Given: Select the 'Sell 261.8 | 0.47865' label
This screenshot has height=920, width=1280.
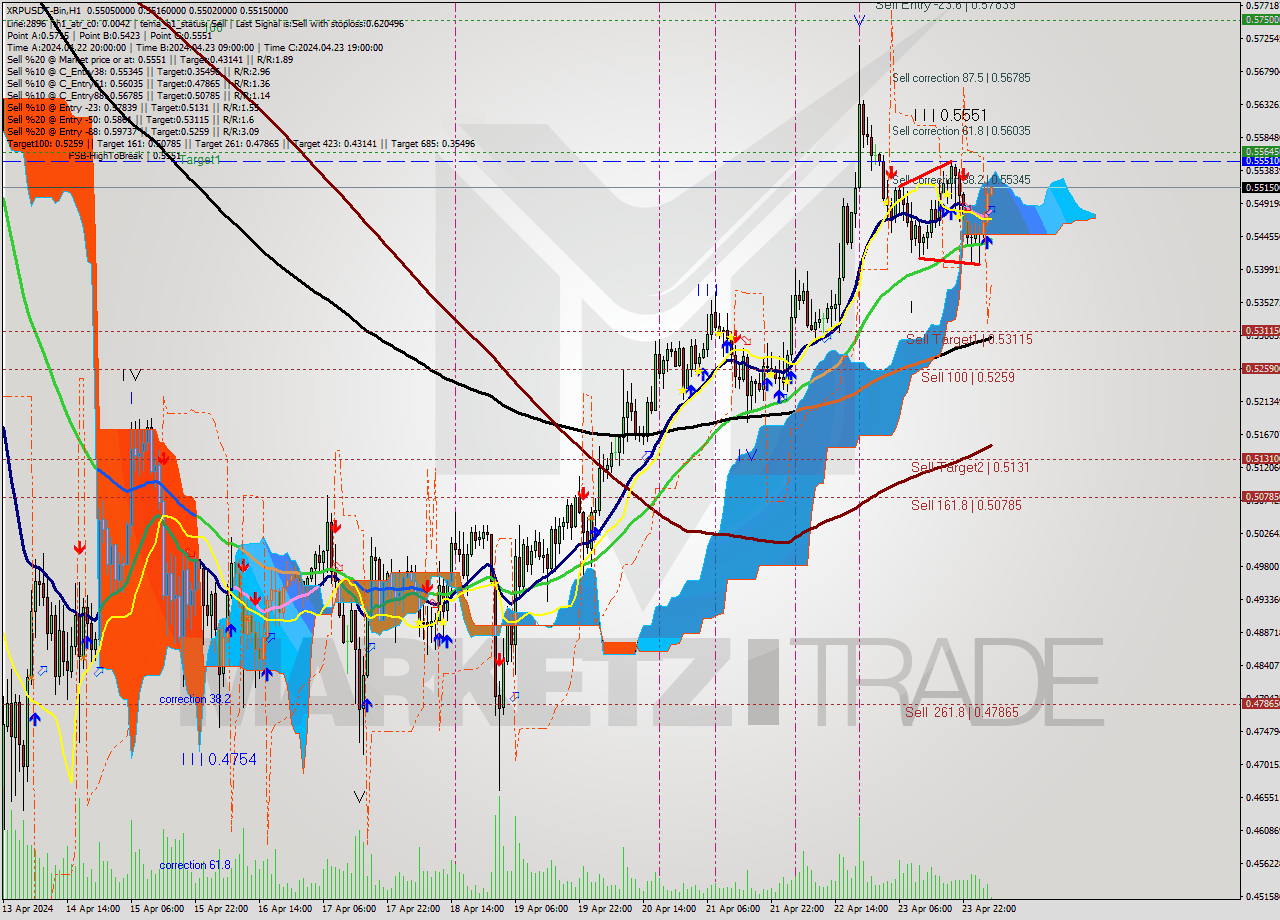Looking at the screenshot, I should (x=961, y=713).
